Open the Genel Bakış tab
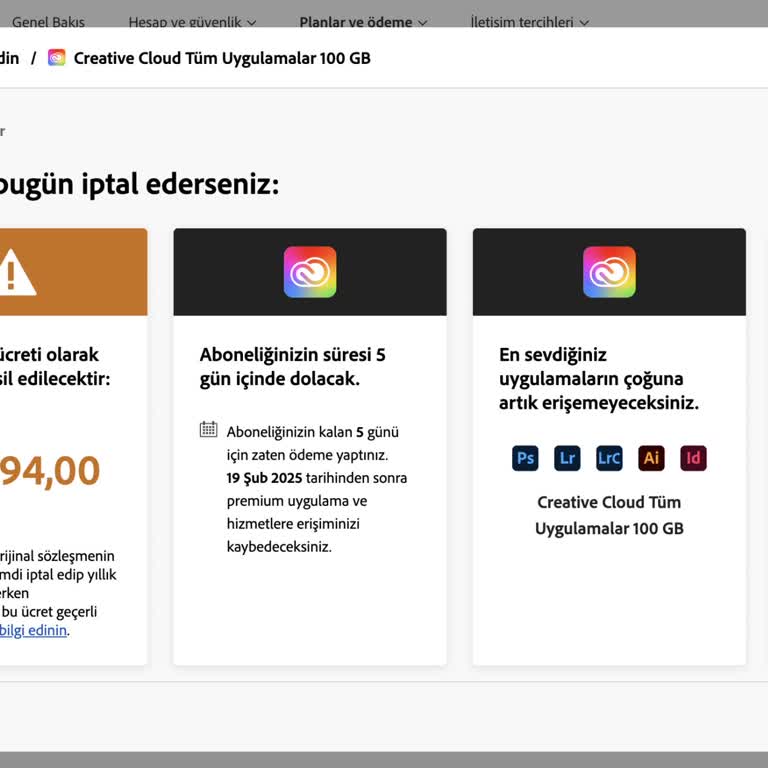This screenshot has height=768, width=768. point(48,23)
